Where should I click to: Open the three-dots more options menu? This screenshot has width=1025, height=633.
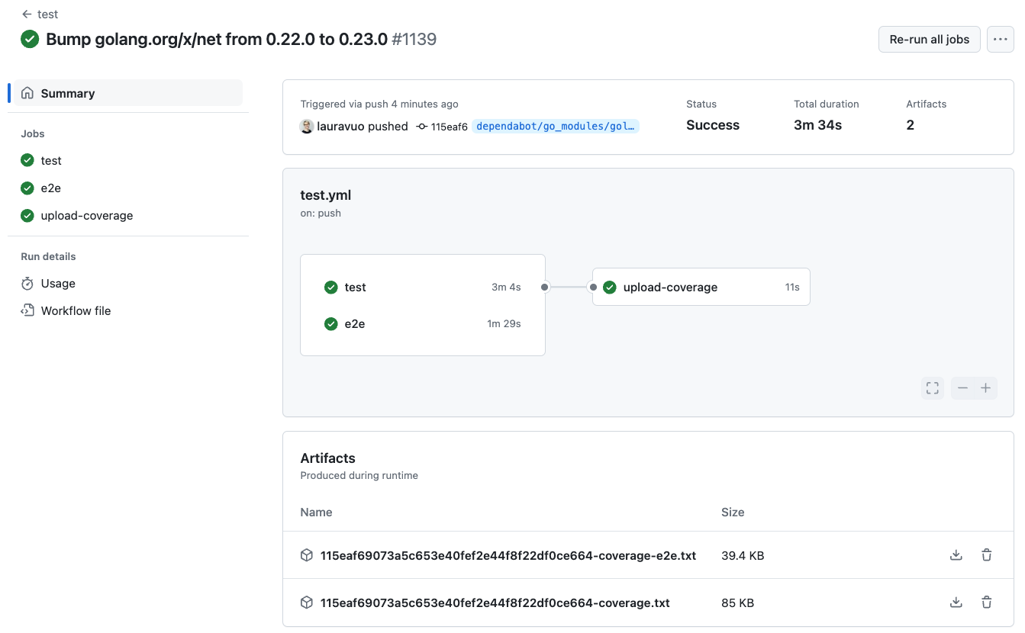point(1000,39)
